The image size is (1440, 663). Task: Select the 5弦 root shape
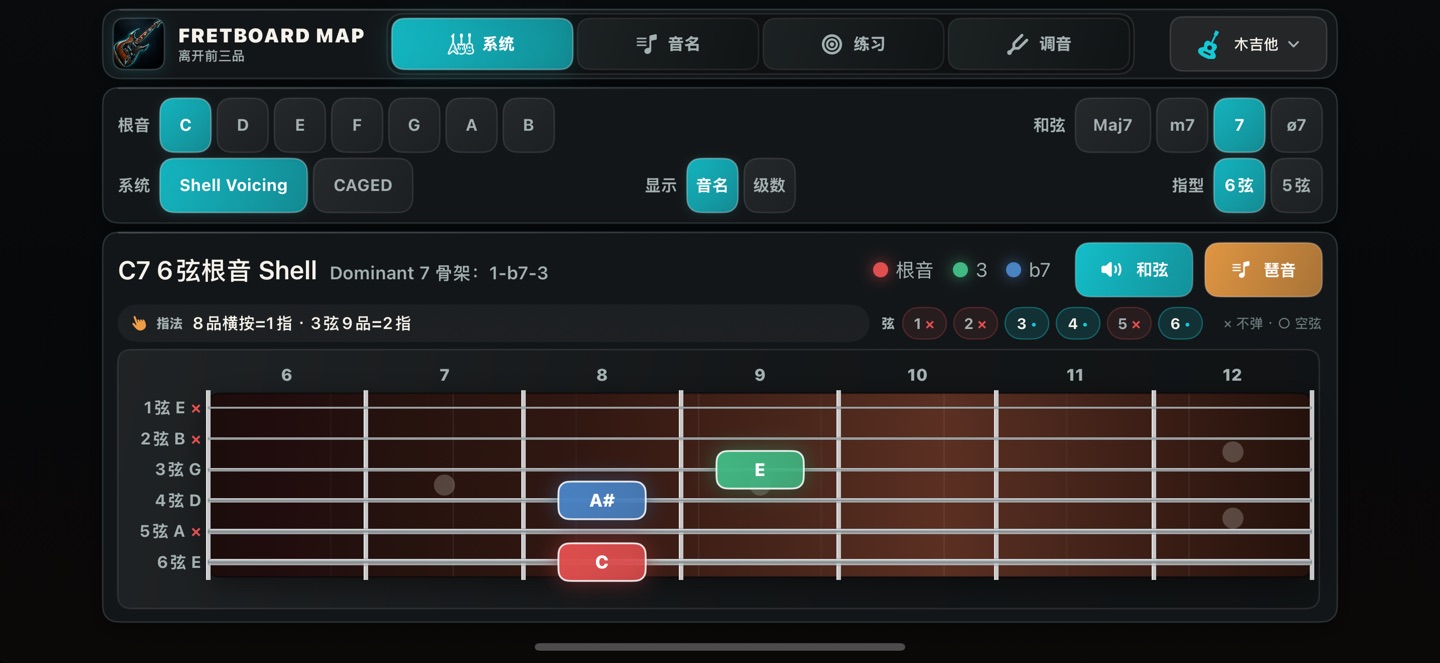pos(1296,185)
